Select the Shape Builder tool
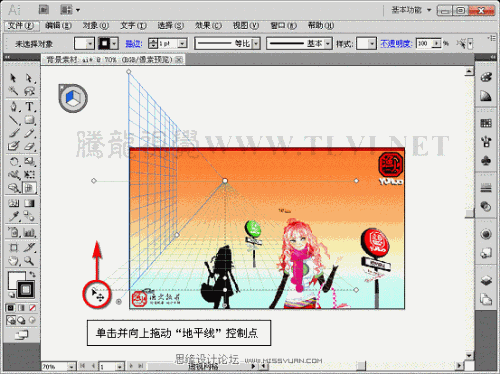The width and height of the screenshot is (500, 374). (x=13, y=188)
